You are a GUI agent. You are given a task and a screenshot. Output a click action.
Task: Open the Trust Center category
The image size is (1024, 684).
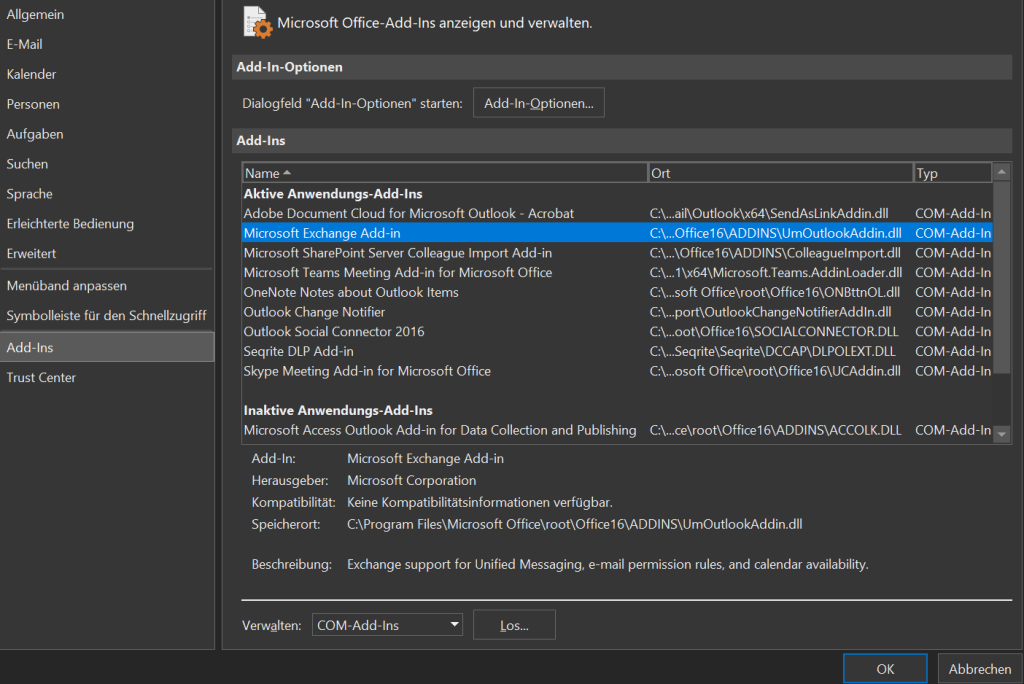41,378
